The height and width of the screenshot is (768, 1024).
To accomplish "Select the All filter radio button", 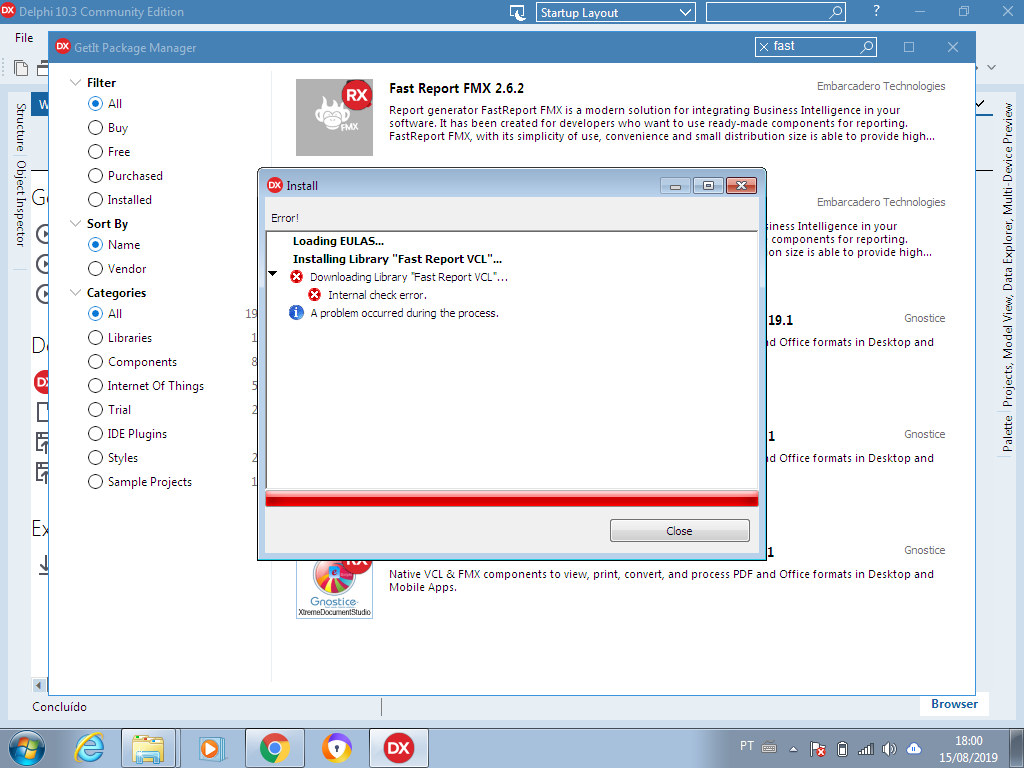I will (x=95, y=103).
